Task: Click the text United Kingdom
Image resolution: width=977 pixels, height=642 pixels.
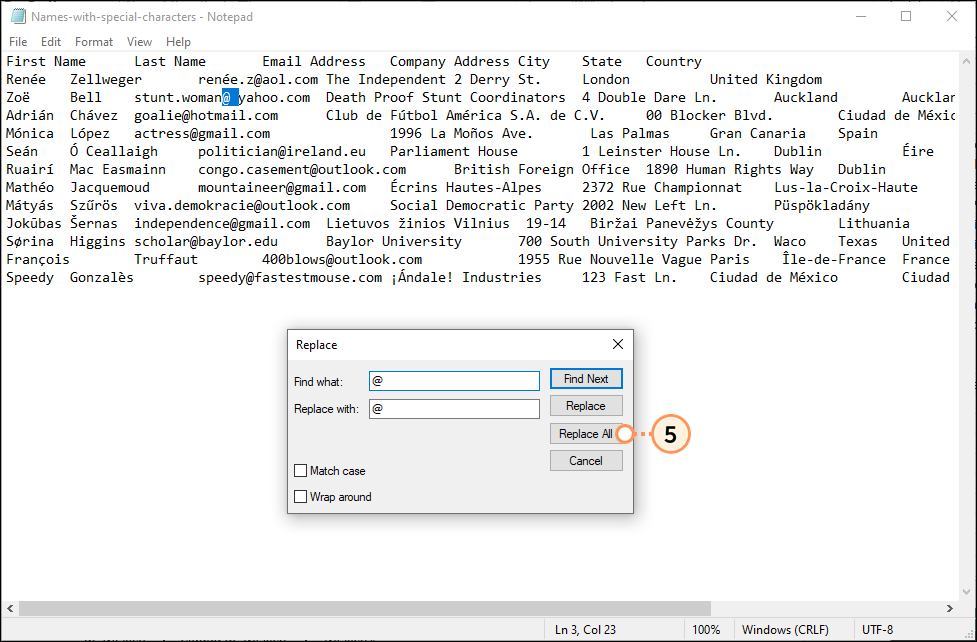Action: 766,79
